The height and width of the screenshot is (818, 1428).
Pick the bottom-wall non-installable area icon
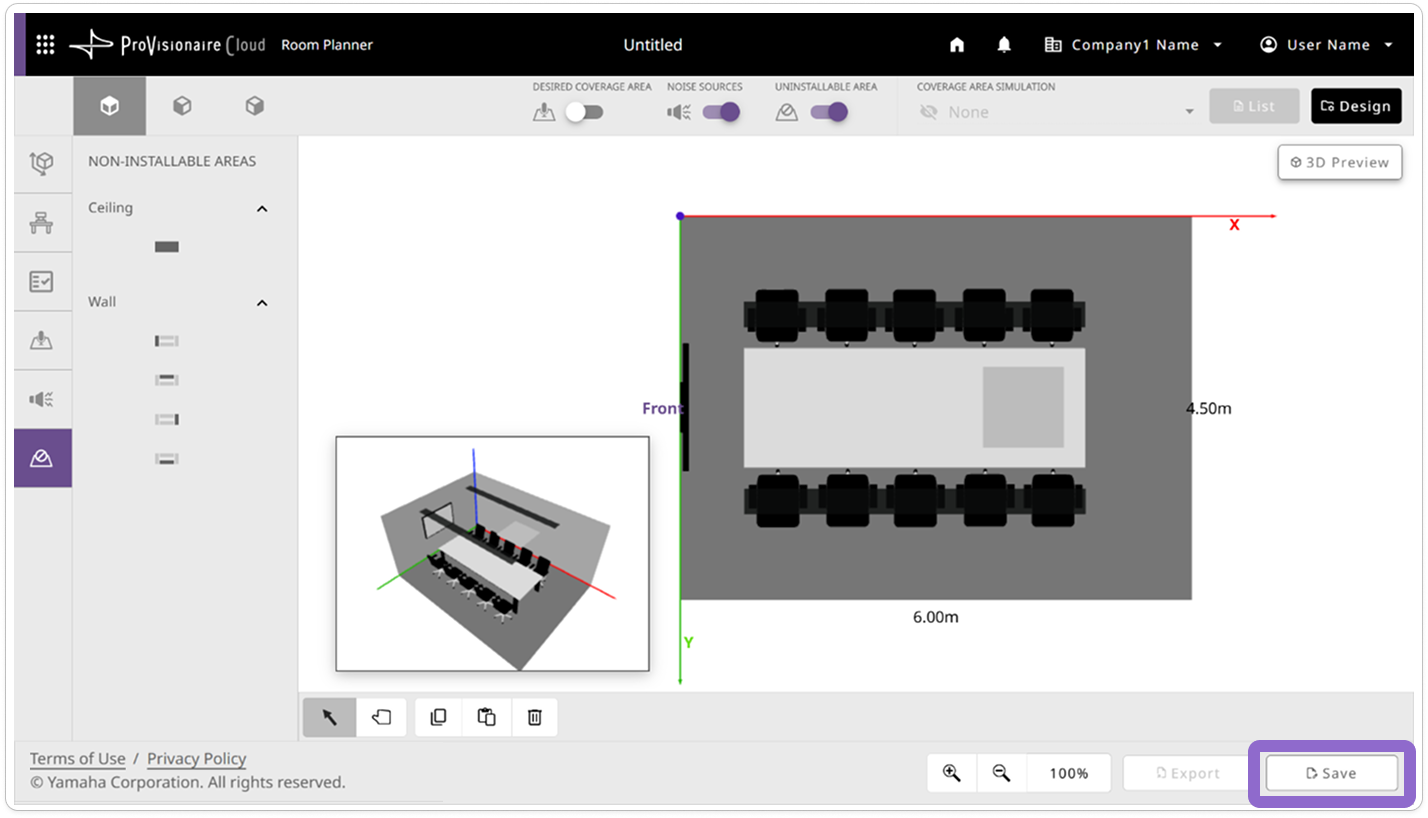tap(167, 459)
